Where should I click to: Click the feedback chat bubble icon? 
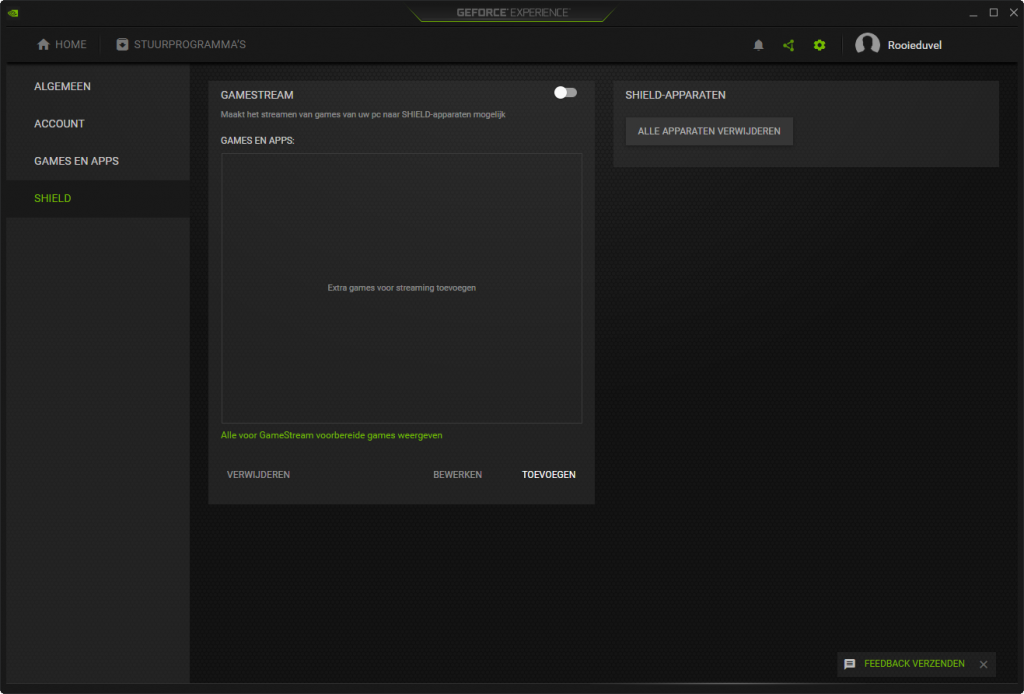(850, 664)
